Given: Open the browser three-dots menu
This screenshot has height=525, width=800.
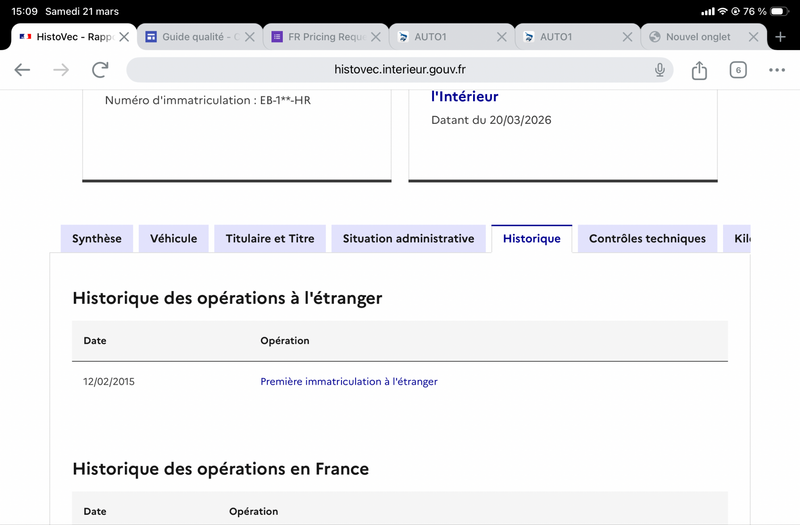Looking at the screenshot, I should pyautogui.click(x=777, y=70).
